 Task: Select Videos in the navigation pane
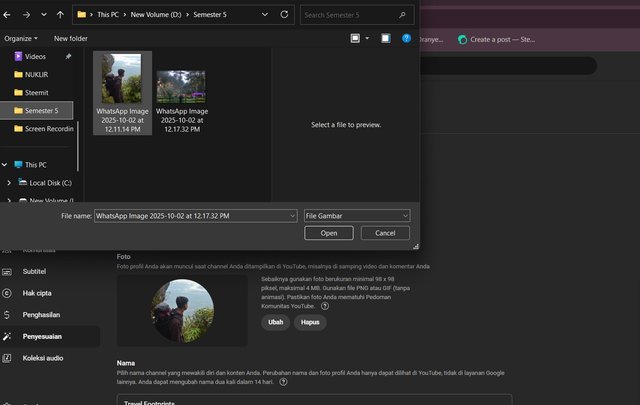click(35, 56)
